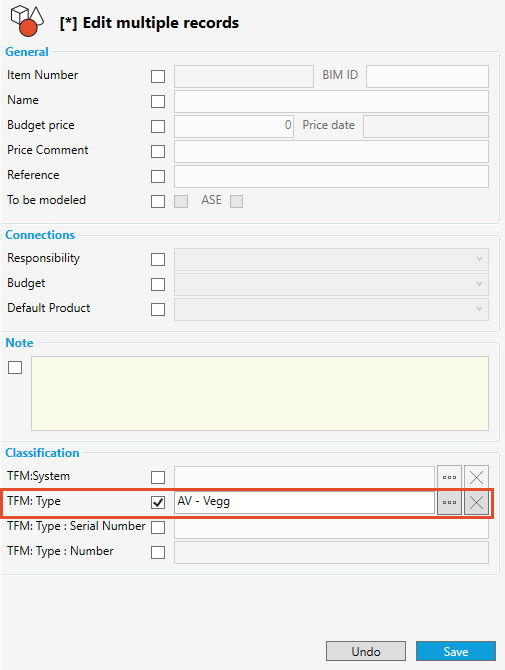Click the Undo button
Image resolution: width=505 pixels, height=670 pixels.
pos(366,651)
